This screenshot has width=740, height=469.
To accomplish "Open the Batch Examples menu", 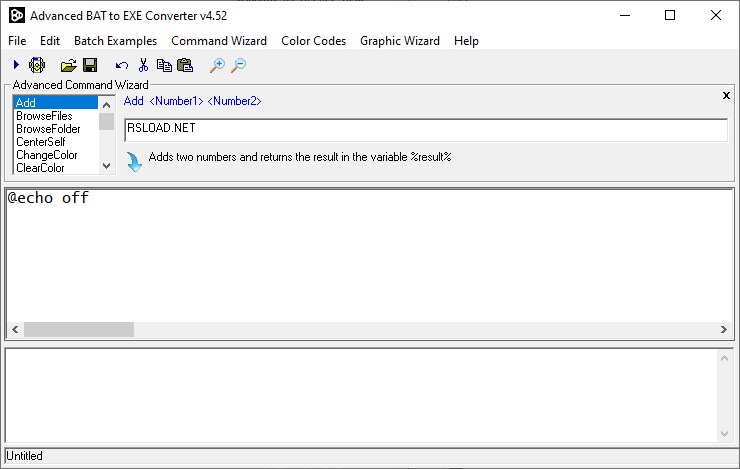I will 115,41.
